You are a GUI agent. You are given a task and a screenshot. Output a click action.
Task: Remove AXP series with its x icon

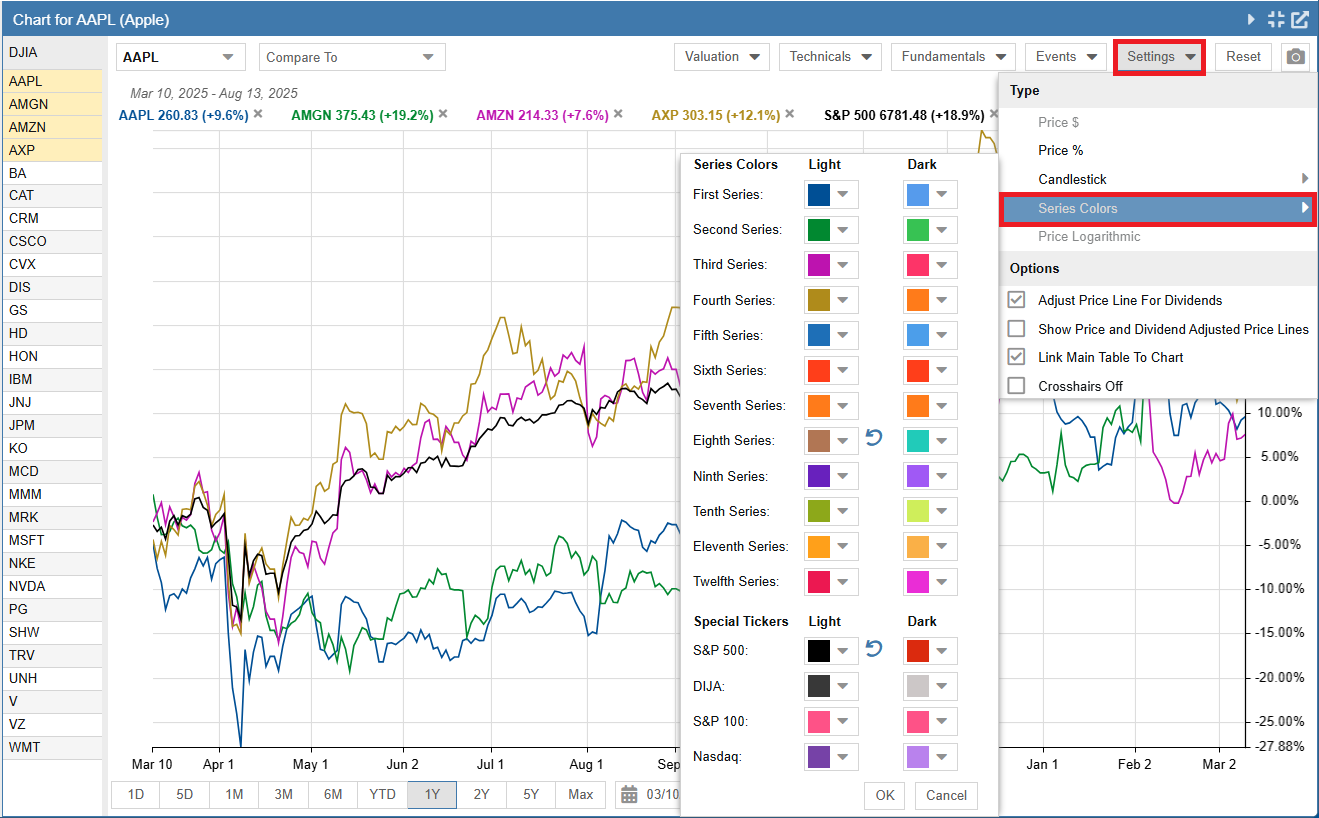click(790, 114)
